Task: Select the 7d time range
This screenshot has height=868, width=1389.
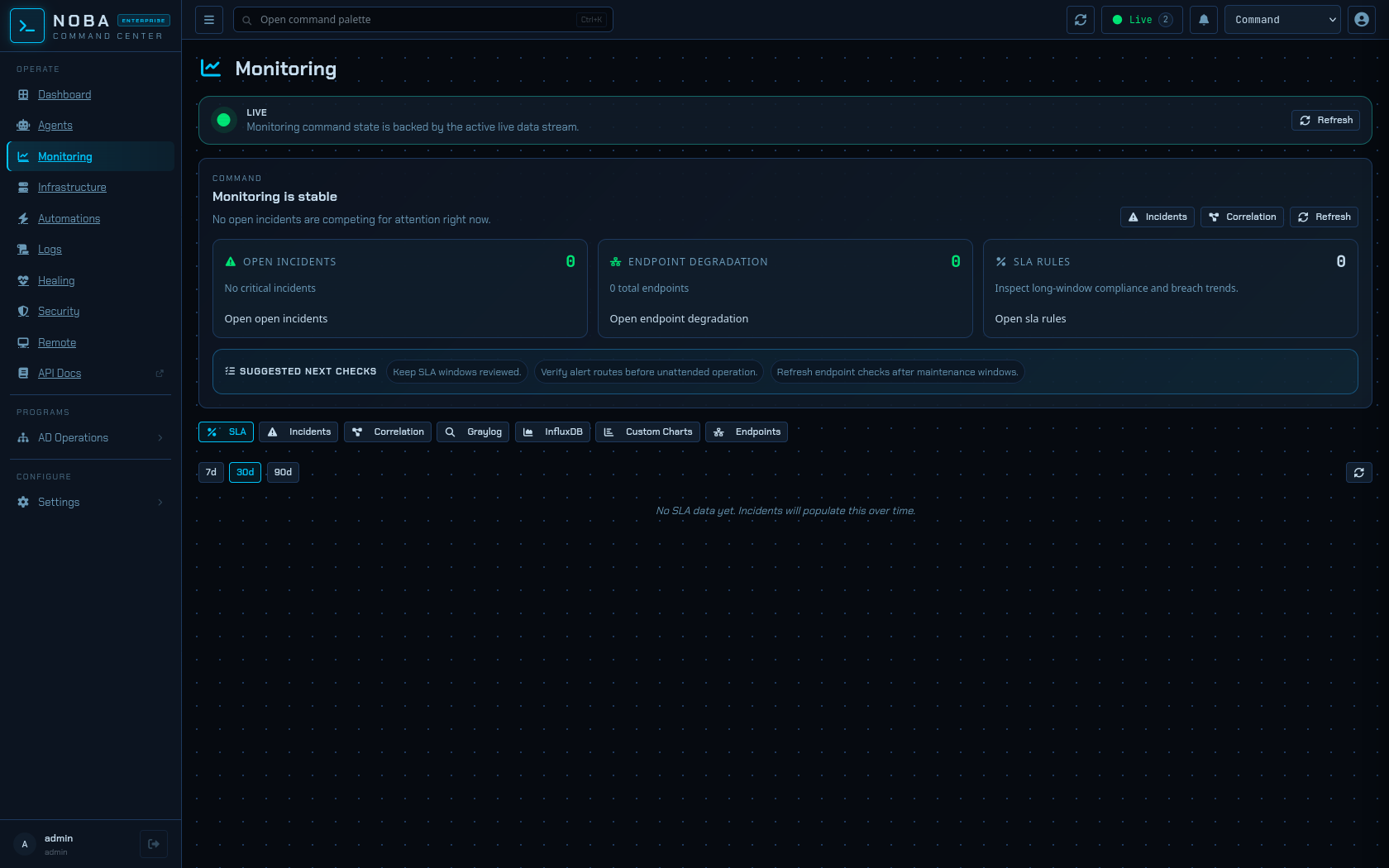Action: point(211,473)
